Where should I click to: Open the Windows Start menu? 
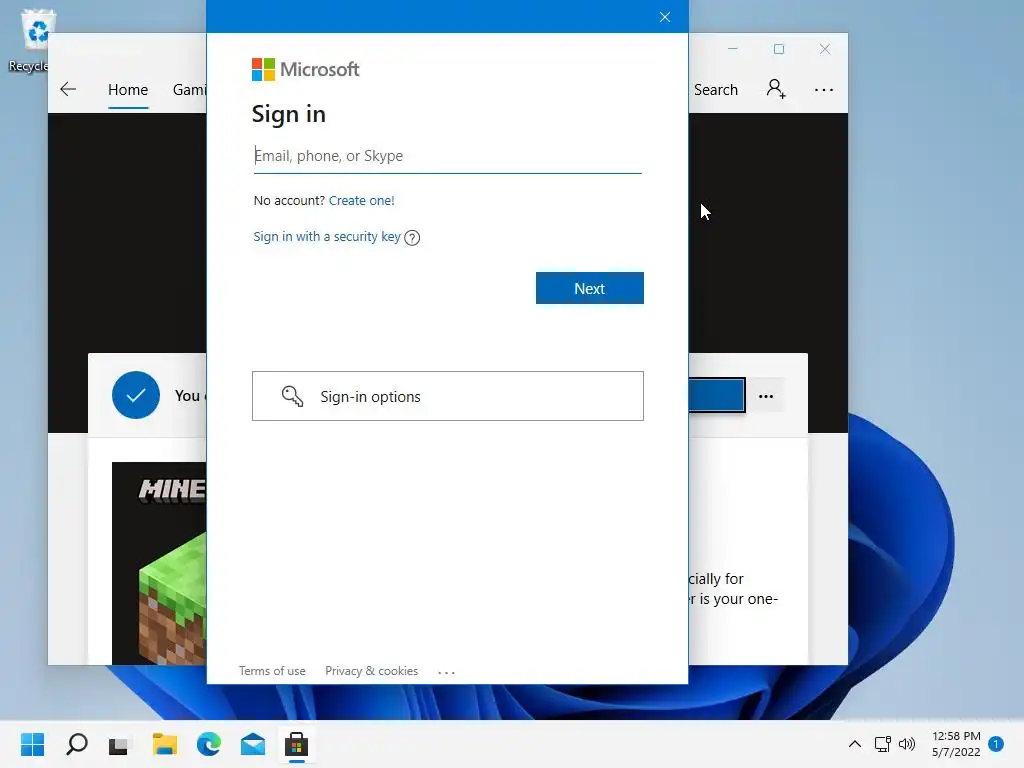click(33, 744)
